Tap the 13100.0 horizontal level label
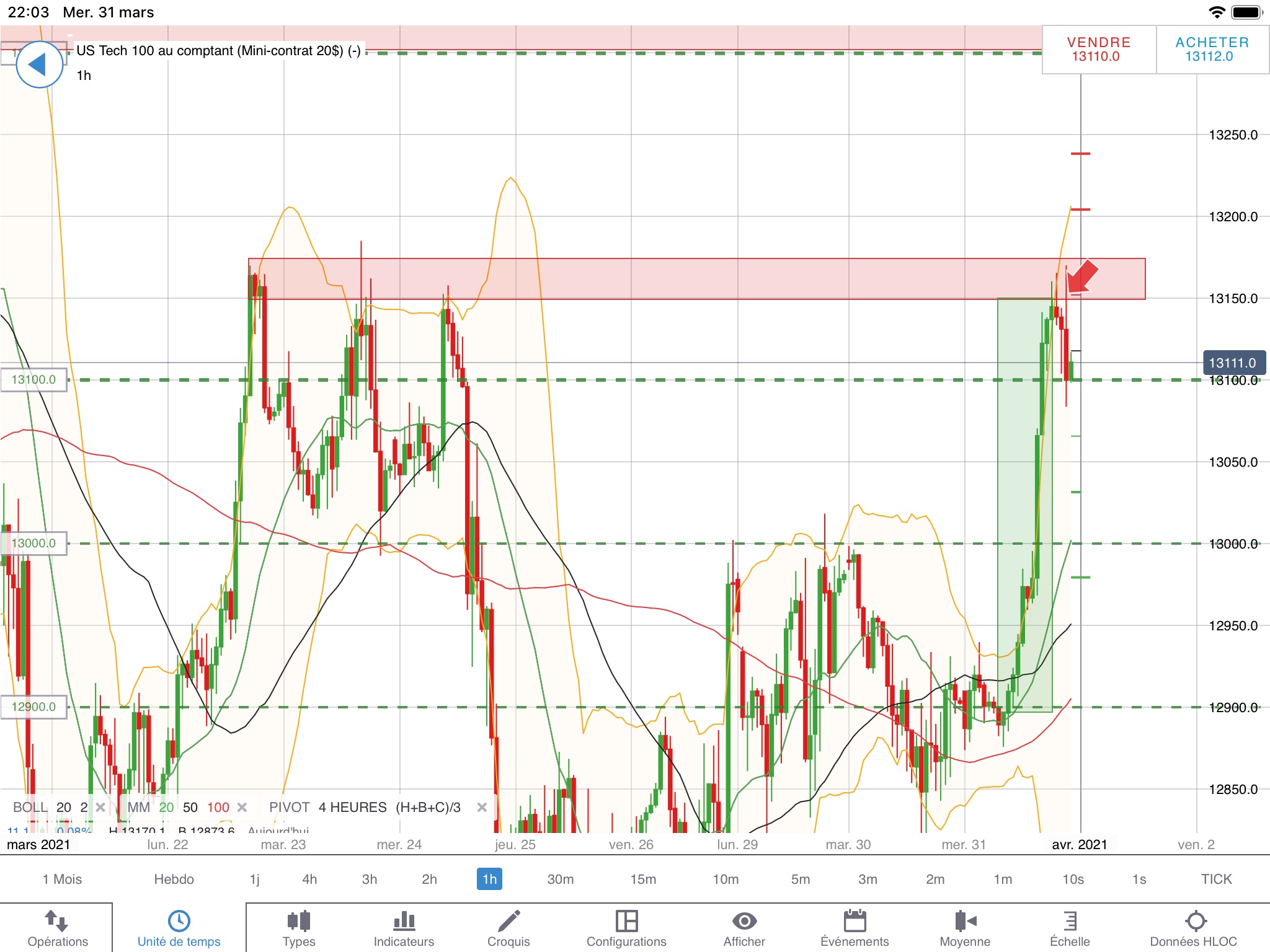Viewport: 1270px width, 952px height. coord(34,379)
